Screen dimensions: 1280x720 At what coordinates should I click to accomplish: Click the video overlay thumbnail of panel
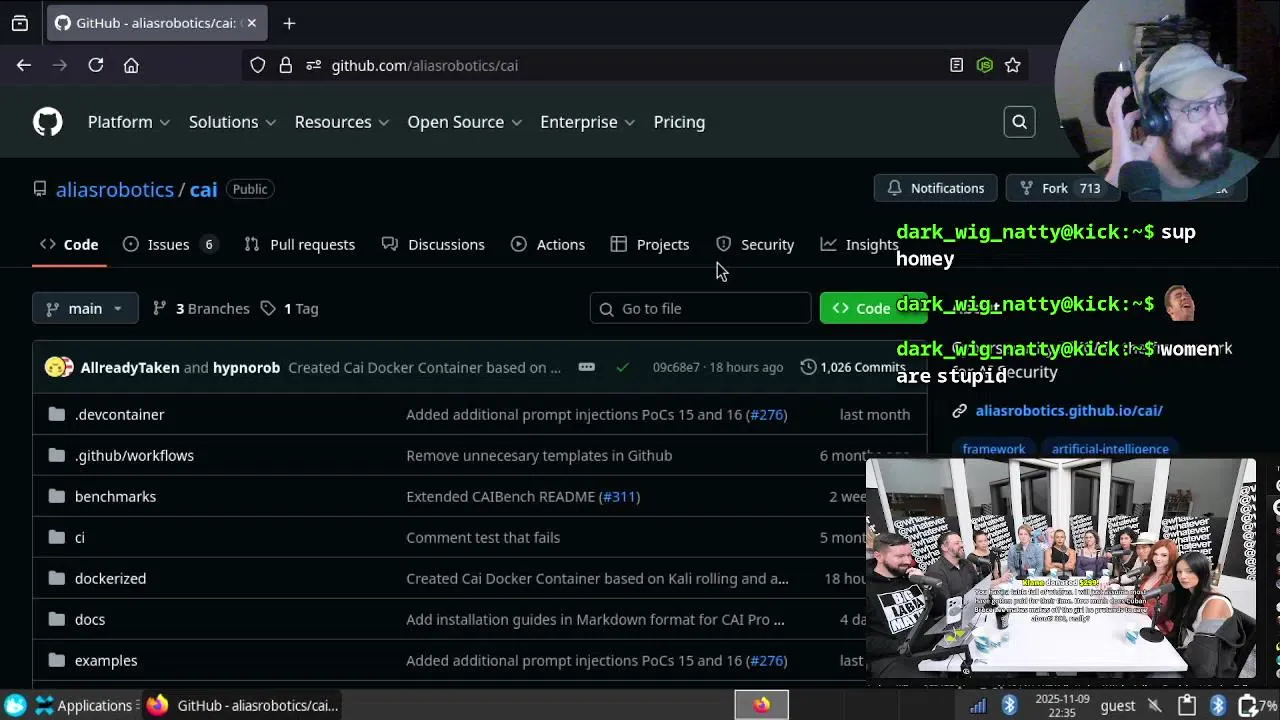point(1060,568)
